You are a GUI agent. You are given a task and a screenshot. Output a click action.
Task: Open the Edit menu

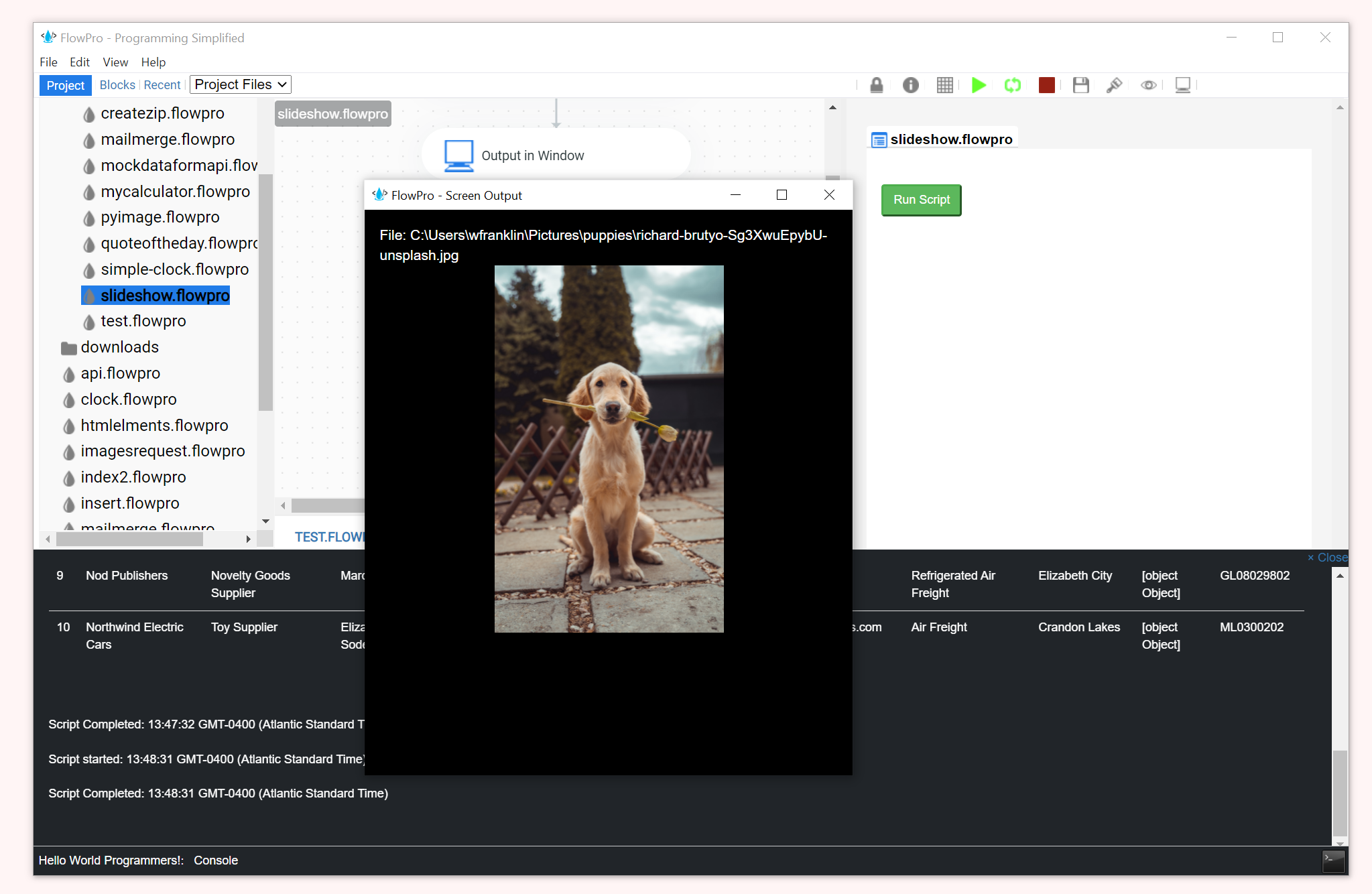79,62
